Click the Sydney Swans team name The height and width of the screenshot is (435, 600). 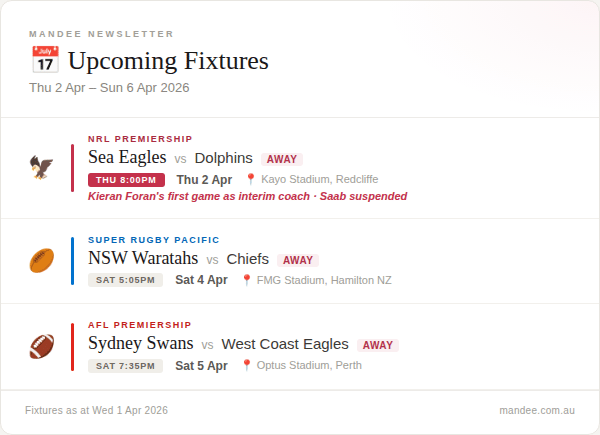(140, 343)
